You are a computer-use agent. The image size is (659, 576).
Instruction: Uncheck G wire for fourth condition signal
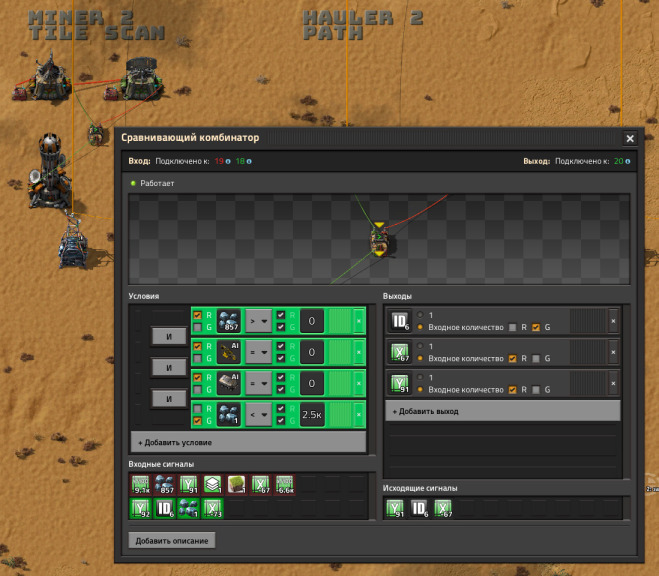pyautogui.click(x=198, y=421)
